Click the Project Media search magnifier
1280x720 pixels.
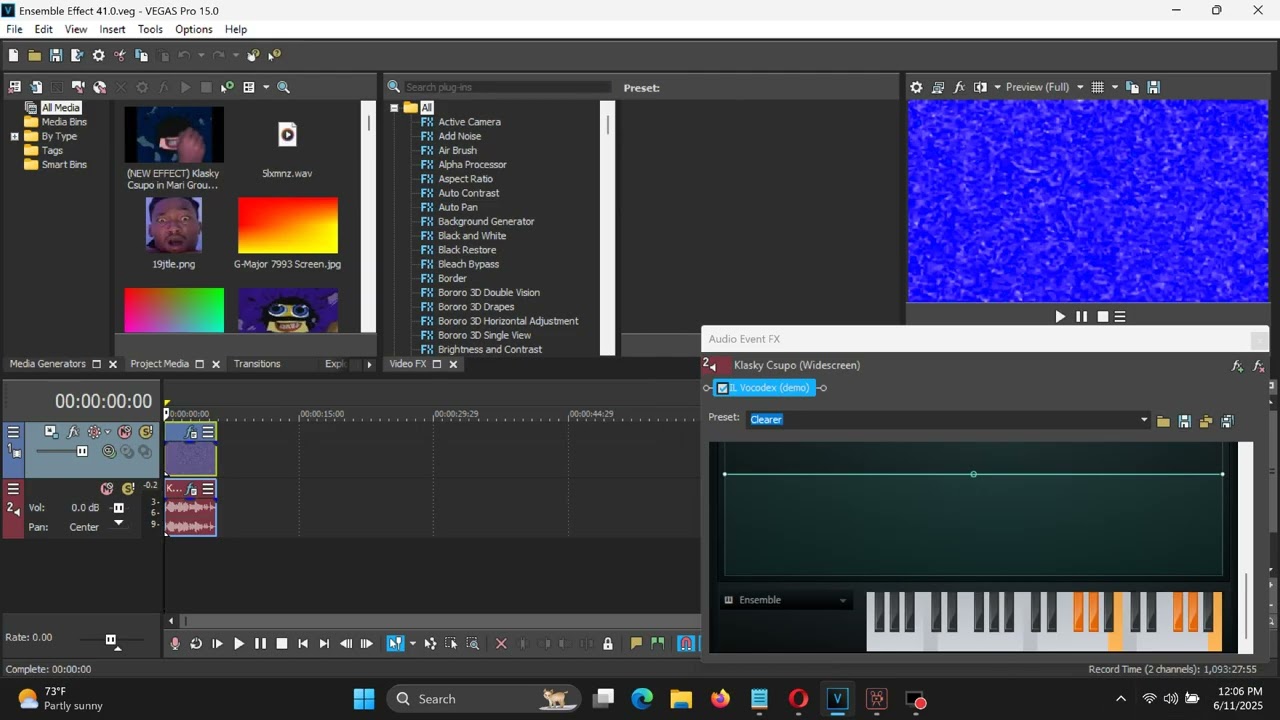point(284,87)
